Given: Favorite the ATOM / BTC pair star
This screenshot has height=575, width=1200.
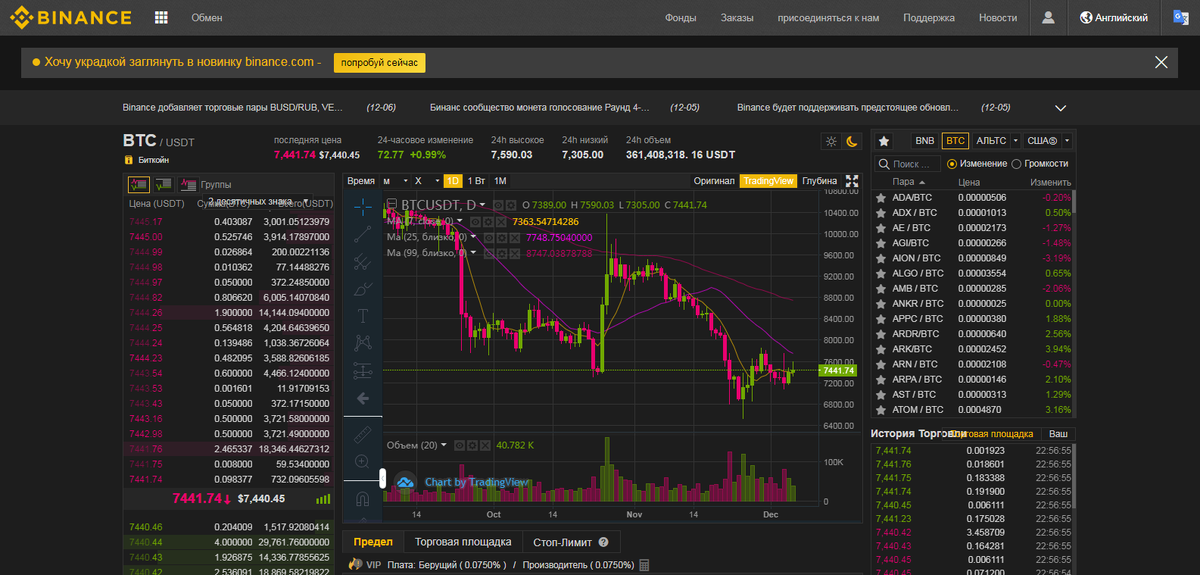Looking at the screenshot, I should click(x=881, y=410).
